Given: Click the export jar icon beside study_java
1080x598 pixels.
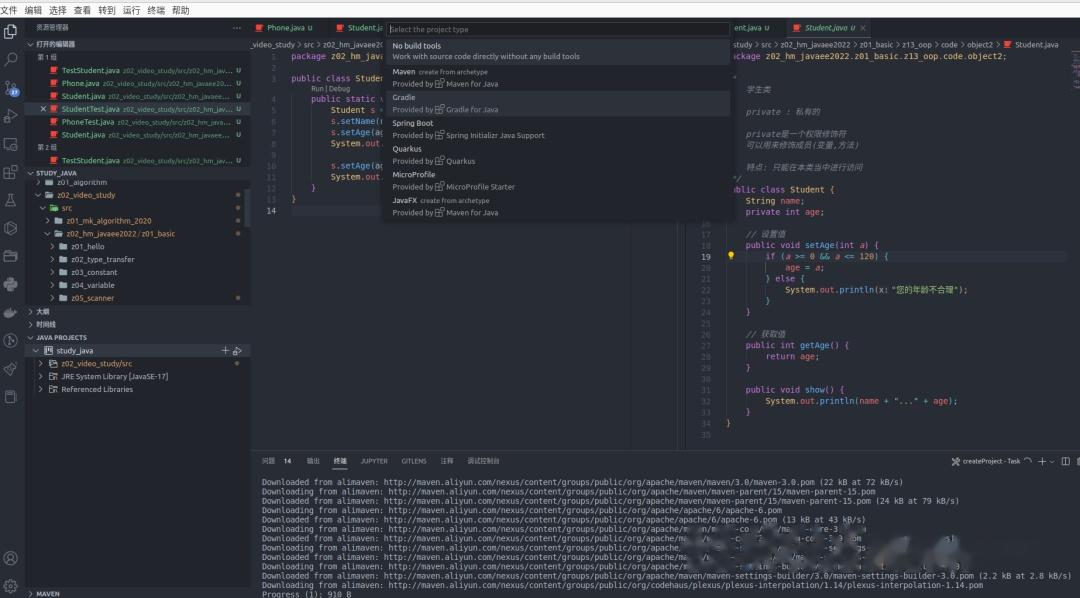Looking at the screenshot, I should [x=237, y=351].
